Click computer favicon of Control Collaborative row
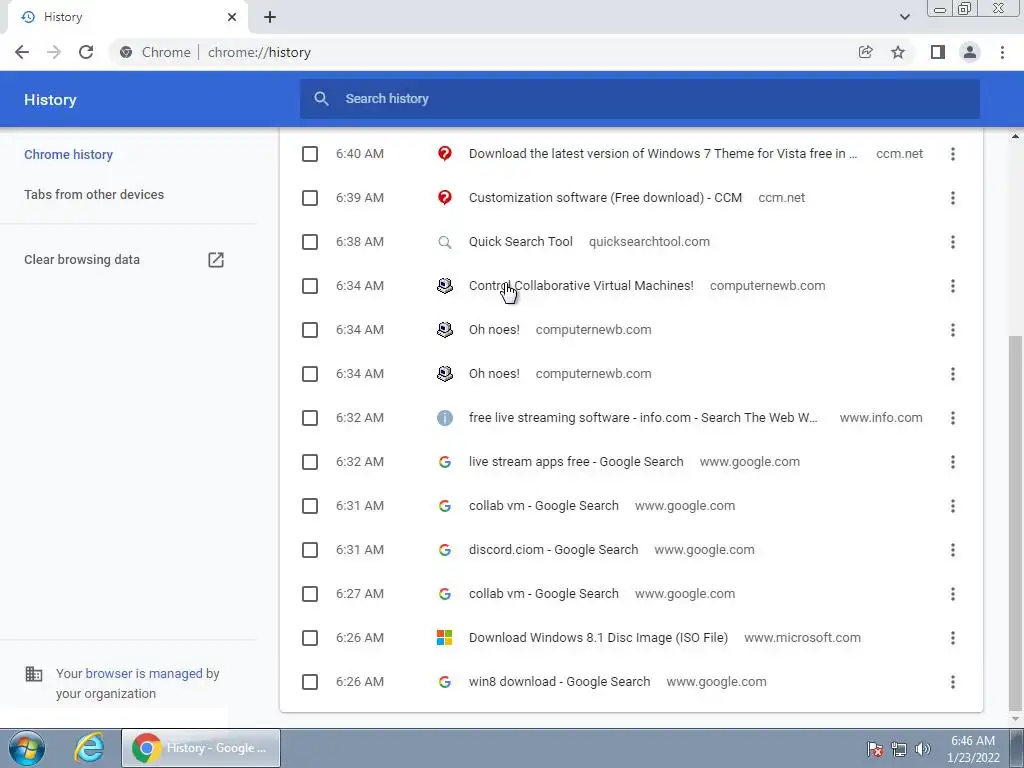Image resolution: width=1024 pixels, height=768 pixels. coord(445,286)
